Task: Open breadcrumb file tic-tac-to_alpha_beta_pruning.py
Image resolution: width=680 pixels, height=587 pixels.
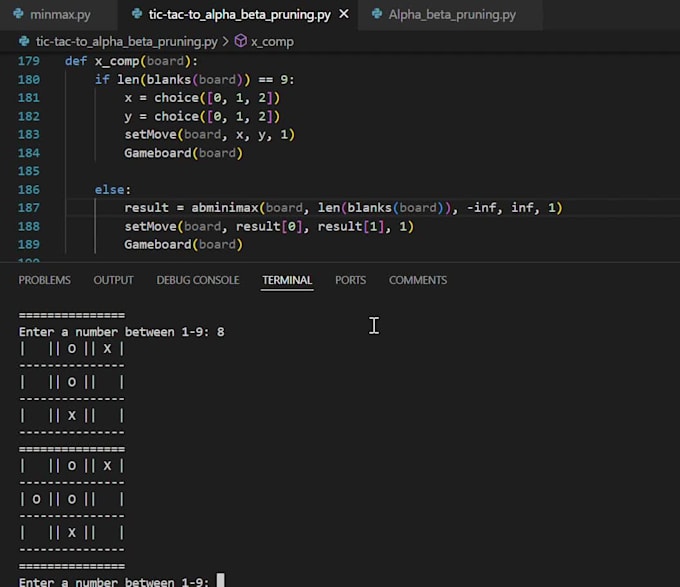Action: [127, 42]
